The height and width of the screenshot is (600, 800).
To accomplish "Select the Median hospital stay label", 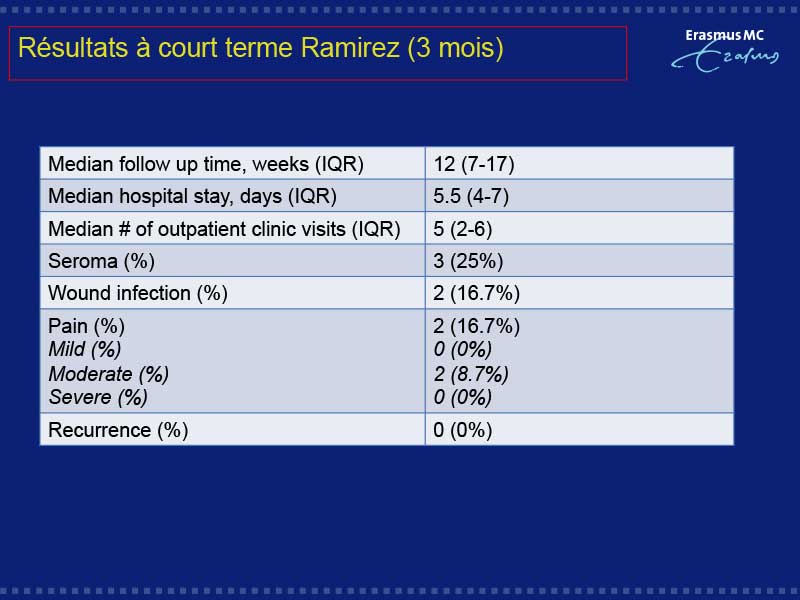I will coord(192,196).
